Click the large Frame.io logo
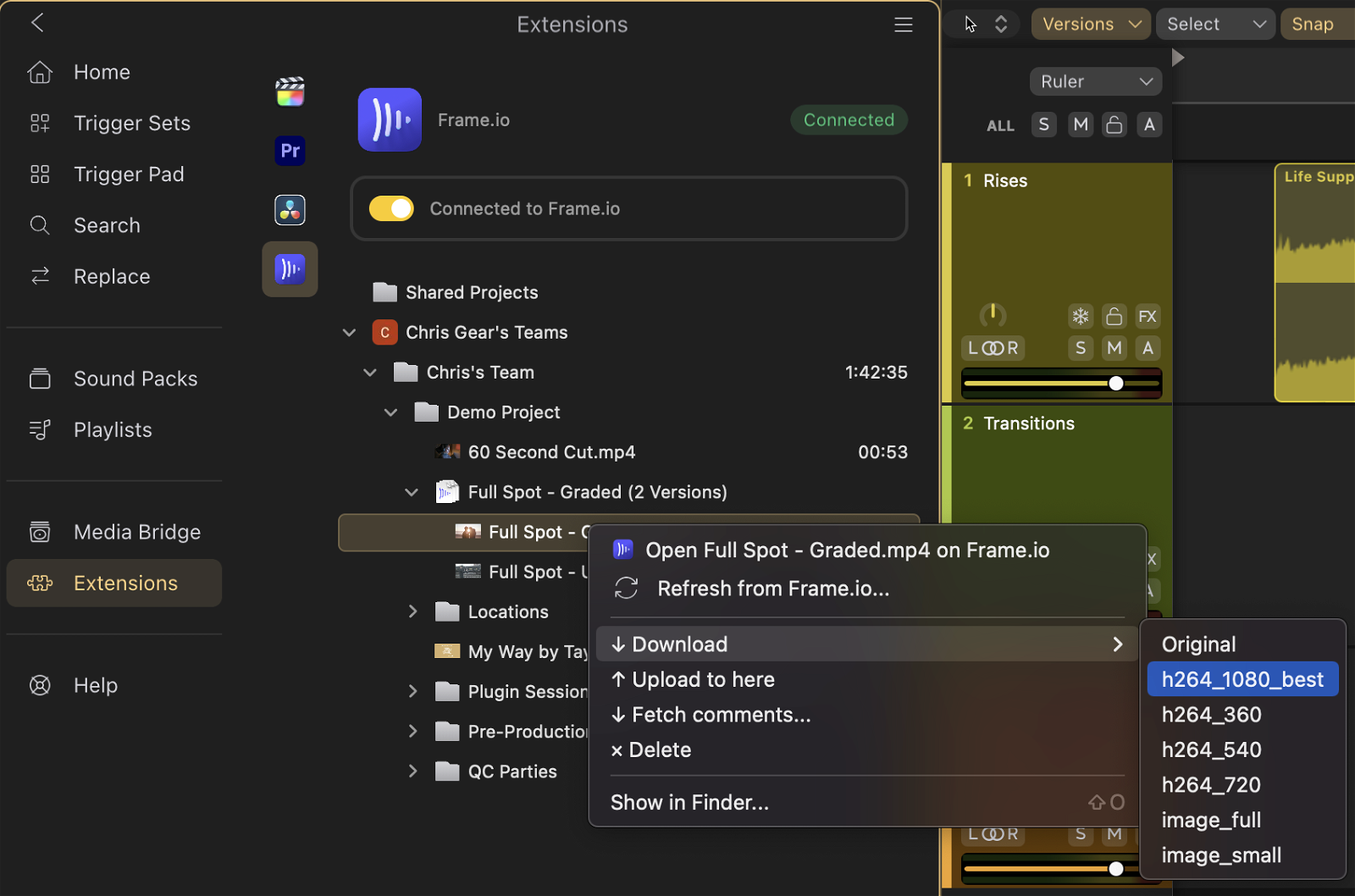1355x896 pixels. (390, 119)
